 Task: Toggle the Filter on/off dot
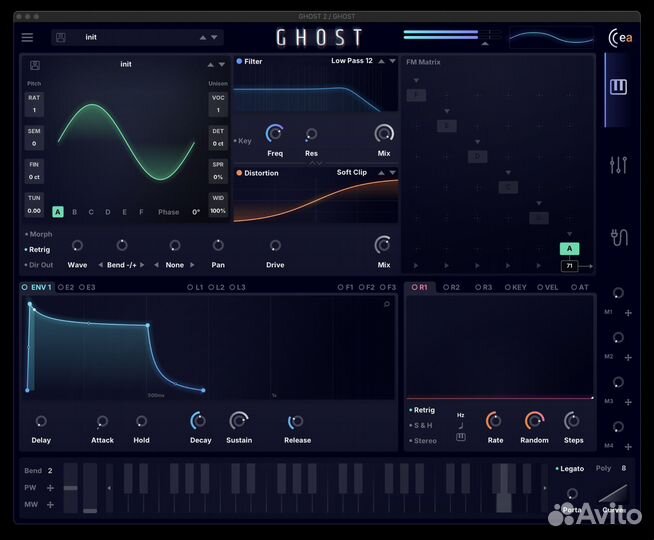239,61
